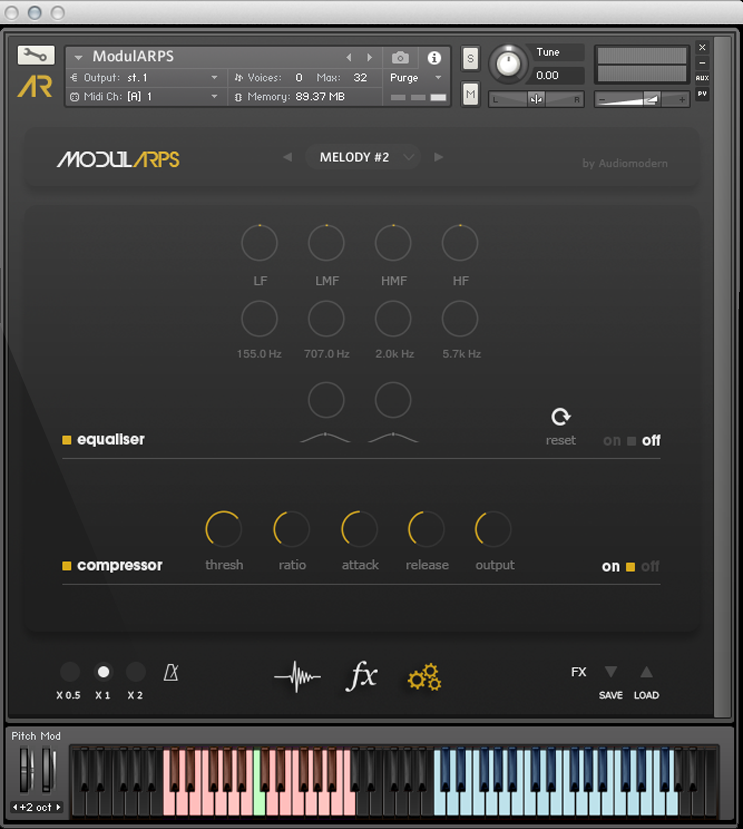Minimize instrument view with minus button
The width and height of the screenshot is (743, 829).
(x=702, y=62)
